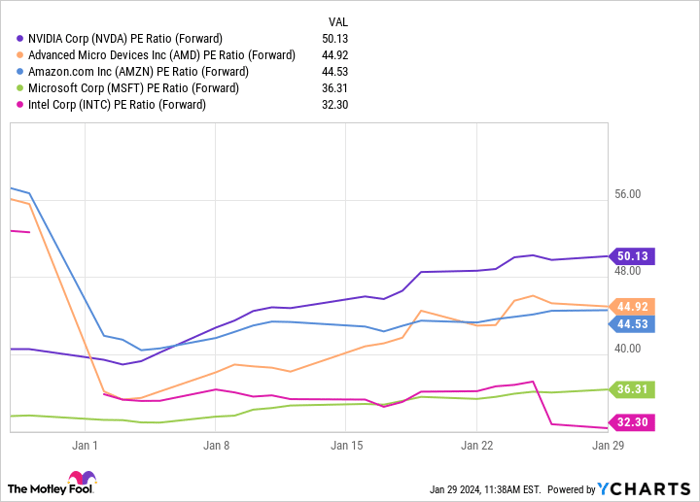Click the purple 50.13 value flag
Screen dimensions: 700x502
click(x=632, y=256)
